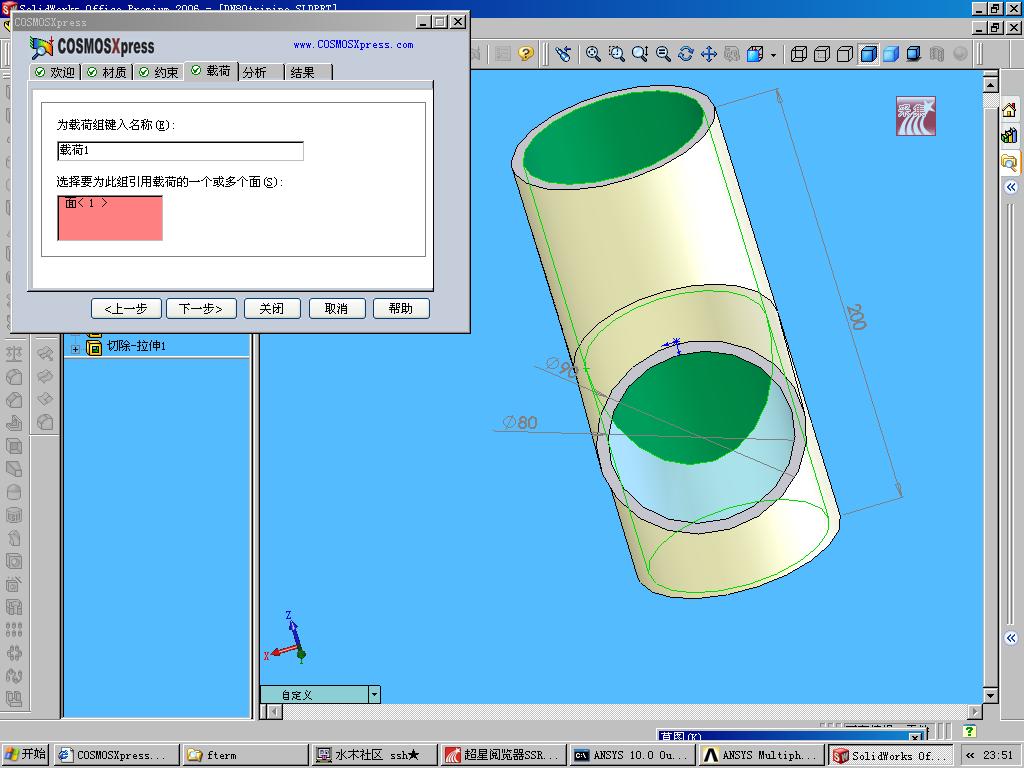The image size is (1024, 768).
Task: Click the horizontal scrollbar left arrow
Action: tap(274, 711)
